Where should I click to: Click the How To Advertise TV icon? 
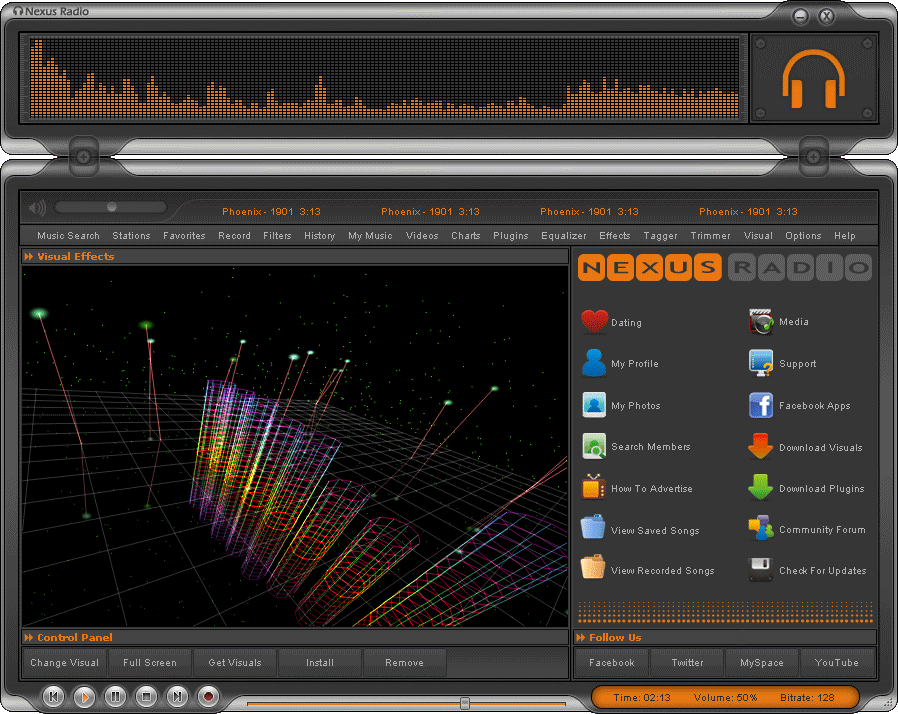[x=593, y=488]
